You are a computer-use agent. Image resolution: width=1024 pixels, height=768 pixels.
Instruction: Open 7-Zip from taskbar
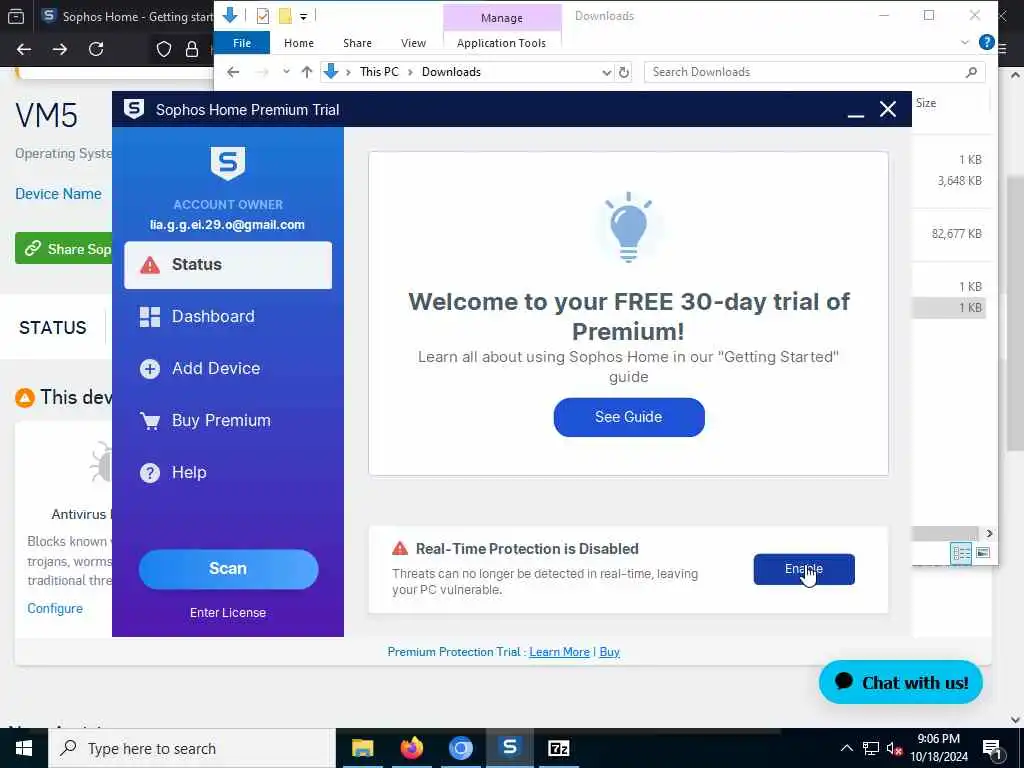click(x=558, y=748)
